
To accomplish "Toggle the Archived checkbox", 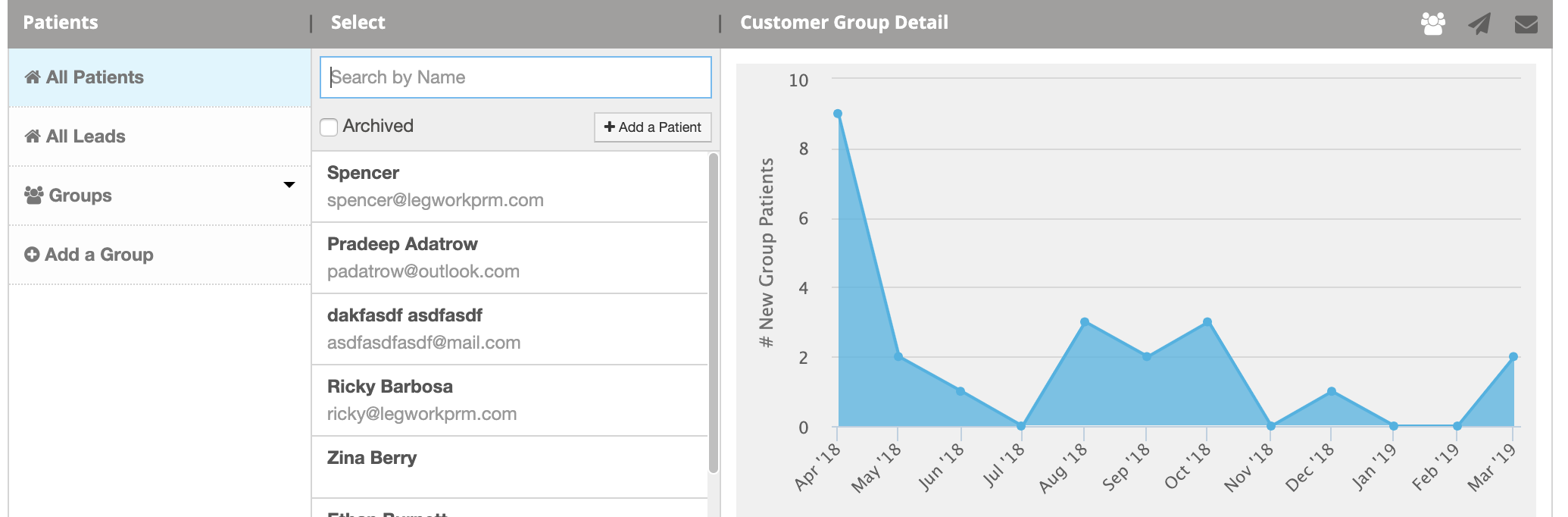I will 329,127.
